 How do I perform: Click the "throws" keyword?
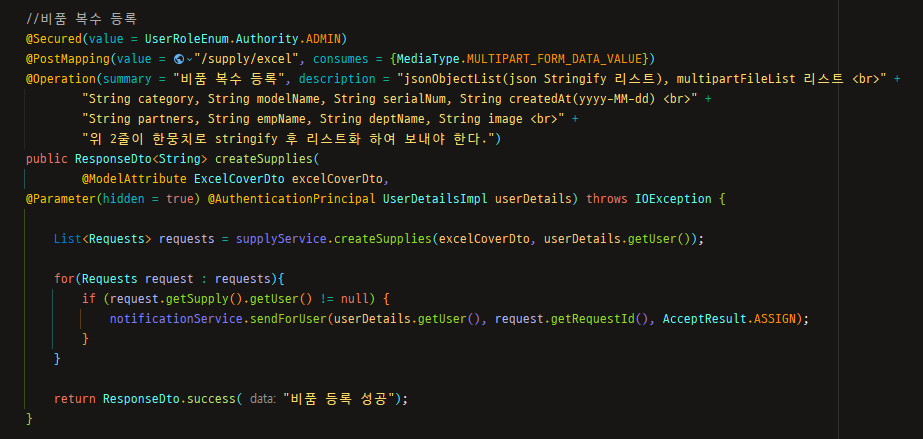pos(607,199)
